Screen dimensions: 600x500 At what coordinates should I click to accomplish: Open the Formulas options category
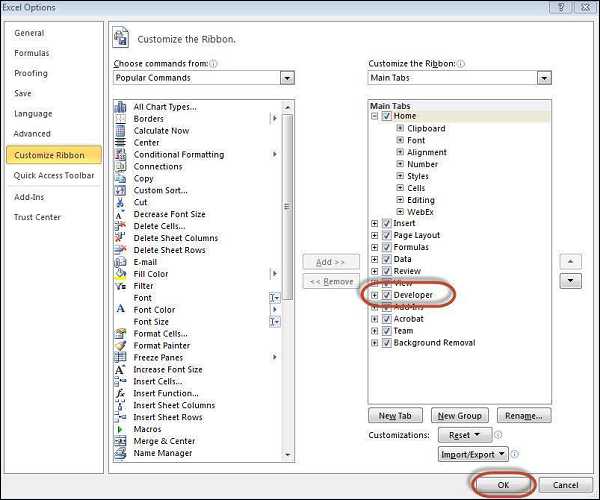(x=32, y=53)
